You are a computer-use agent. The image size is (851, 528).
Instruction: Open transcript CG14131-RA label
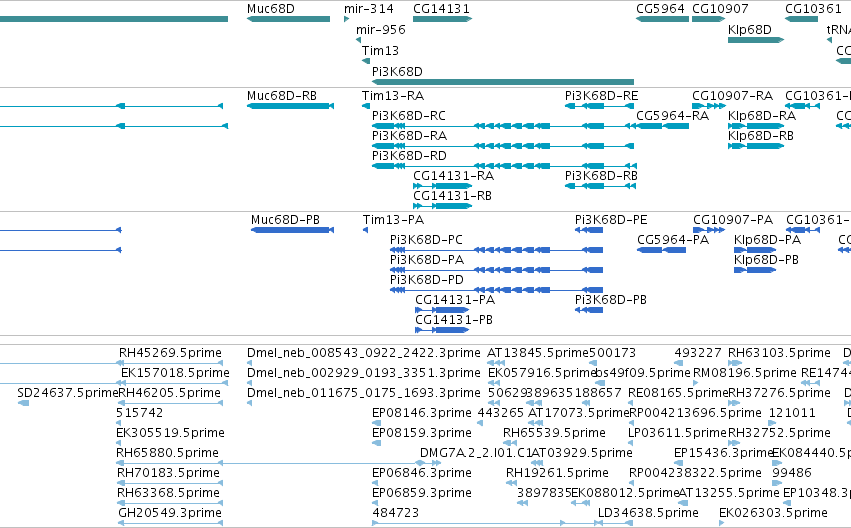coord(453,176)
